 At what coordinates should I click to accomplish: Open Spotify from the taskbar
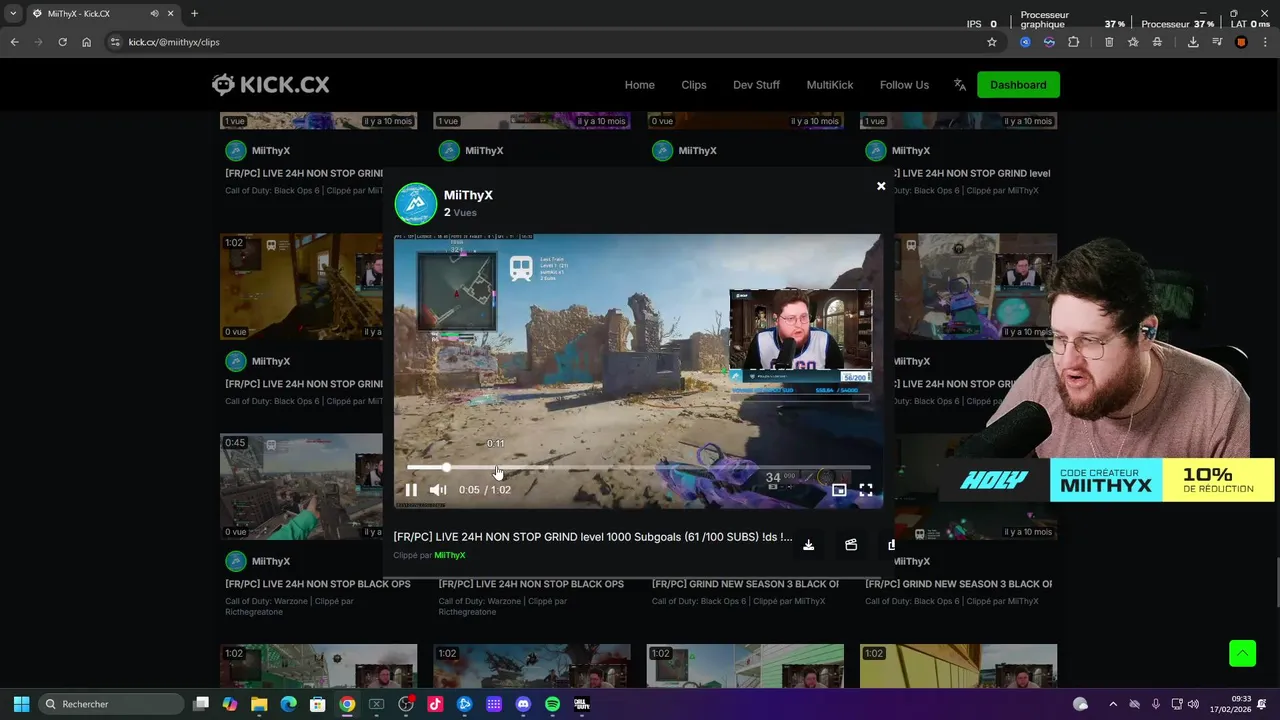[552, 704]
